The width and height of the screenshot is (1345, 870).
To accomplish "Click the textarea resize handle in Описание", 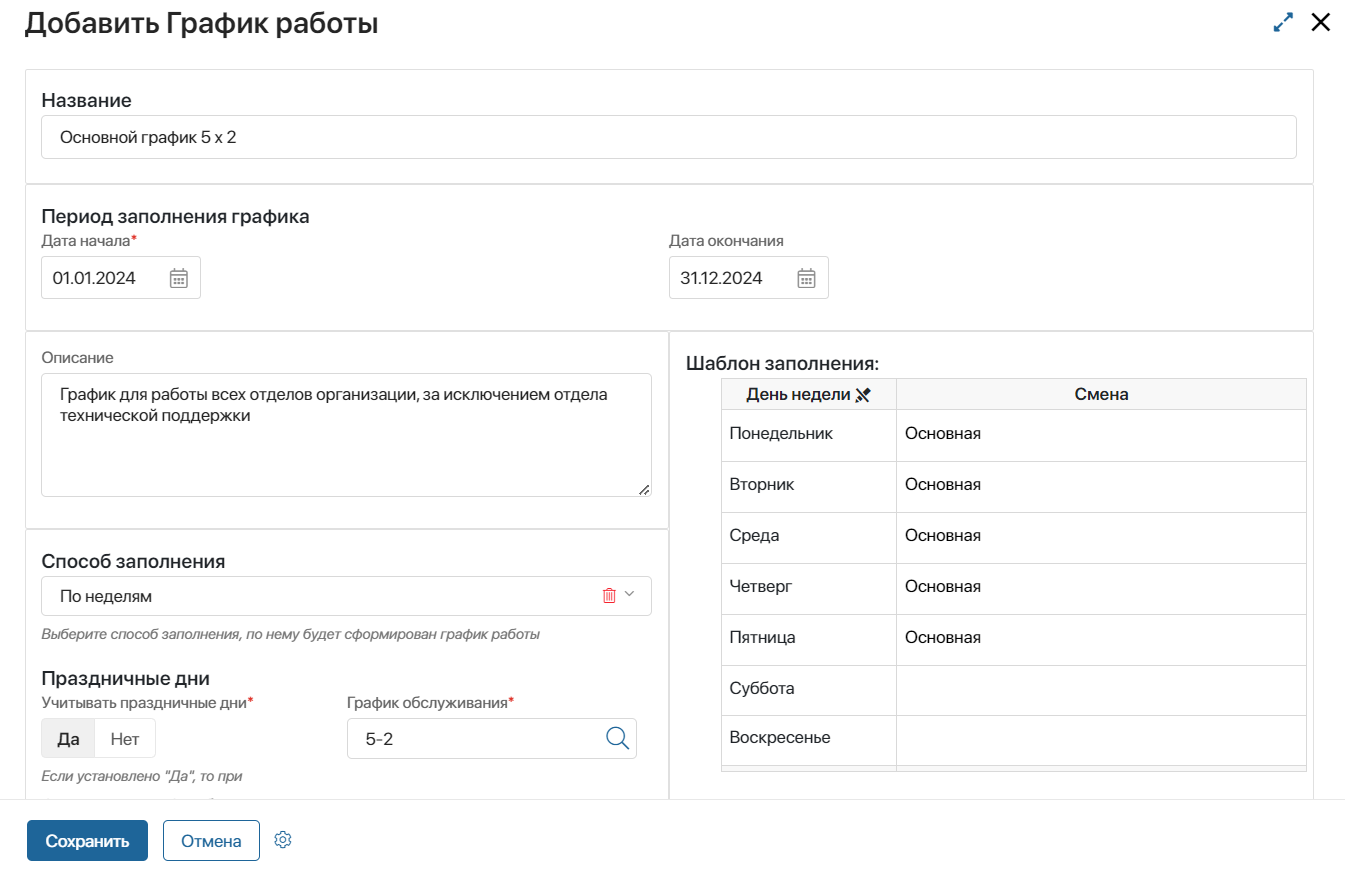I will coord(644,489).
